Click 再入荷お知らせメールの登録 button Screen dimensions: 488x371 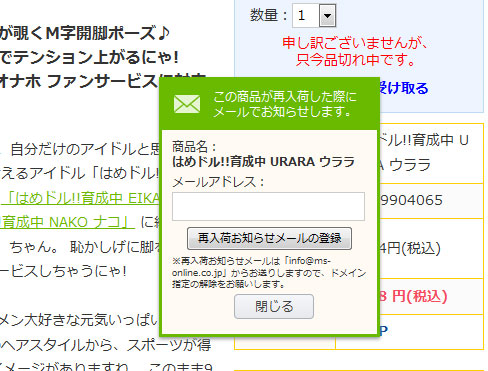pyautogui.click(x=269, y=238)
